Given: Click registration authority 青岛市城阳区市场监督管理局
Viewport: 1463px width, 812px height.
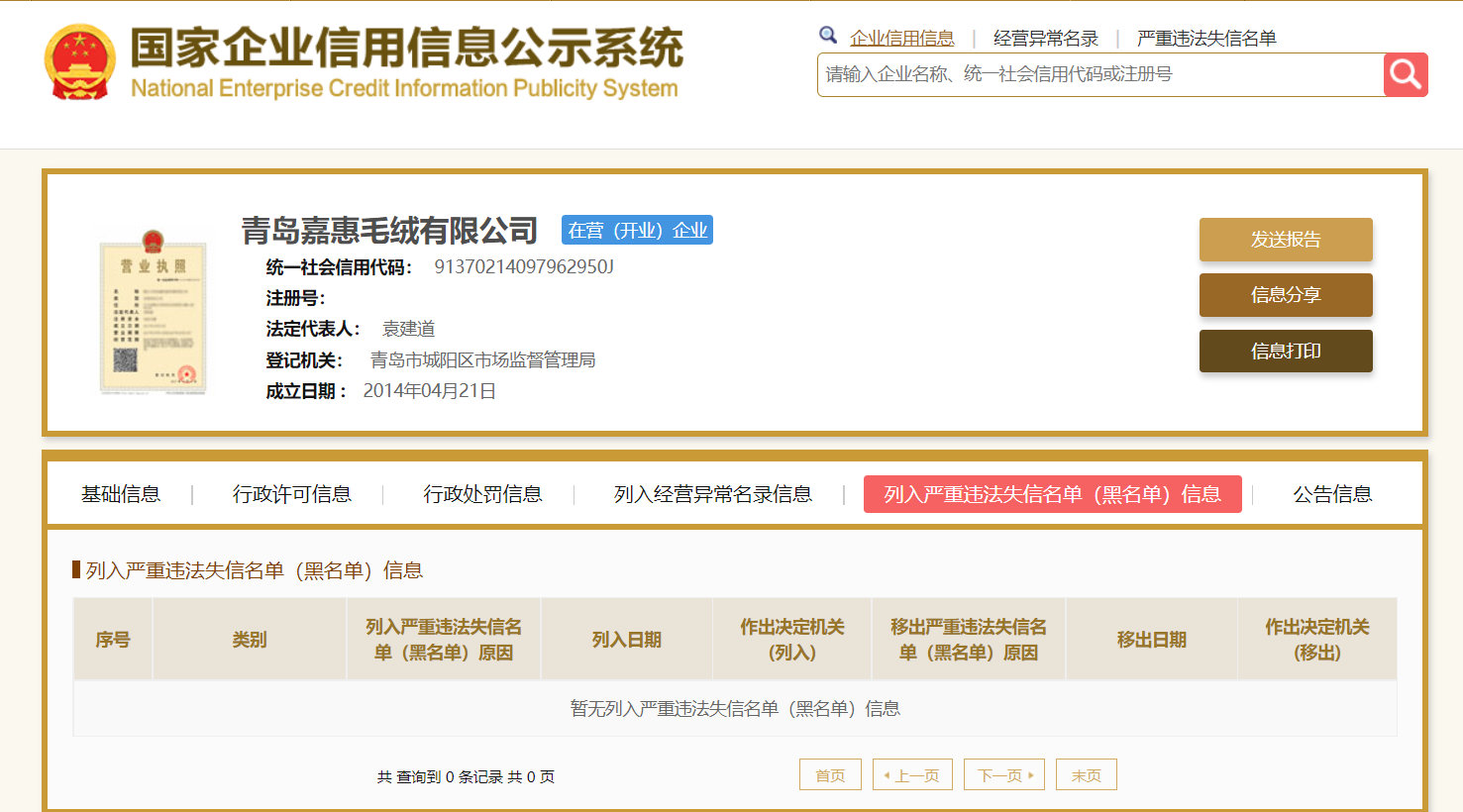Looking at the screenshot, I should pos(483,359).
